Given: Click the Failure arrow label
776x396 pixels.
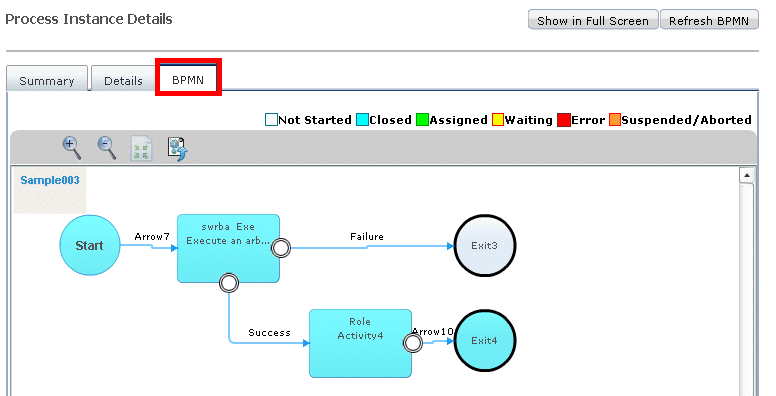Looking at the screenshot, I should (367, 237).
